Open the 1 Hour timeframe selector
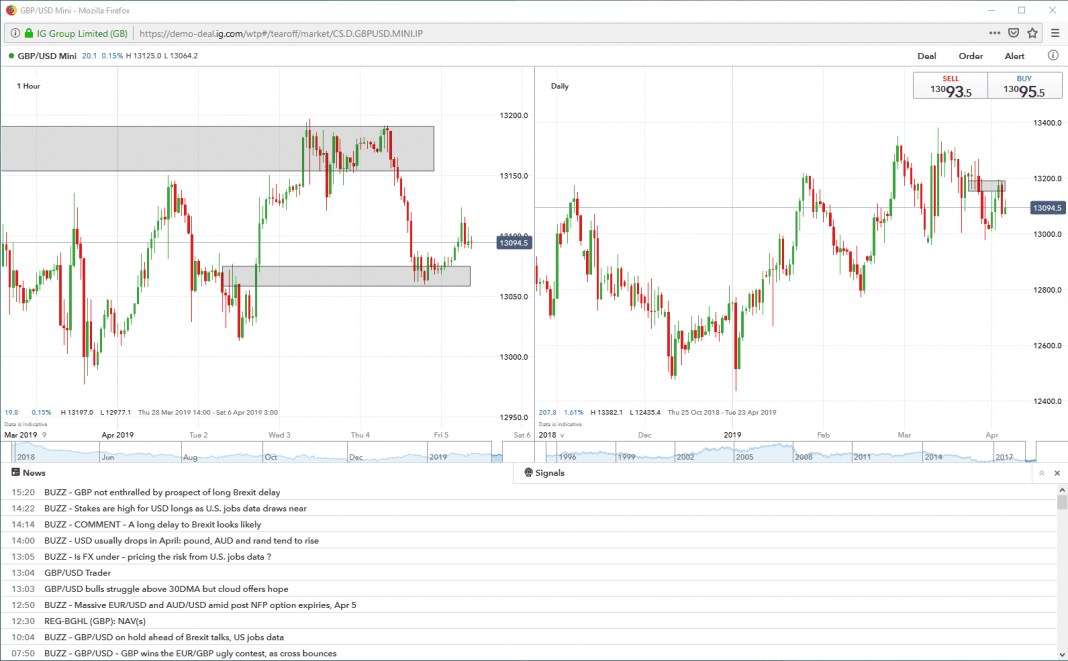This screenshot has height=661, width=1068. 28,86
